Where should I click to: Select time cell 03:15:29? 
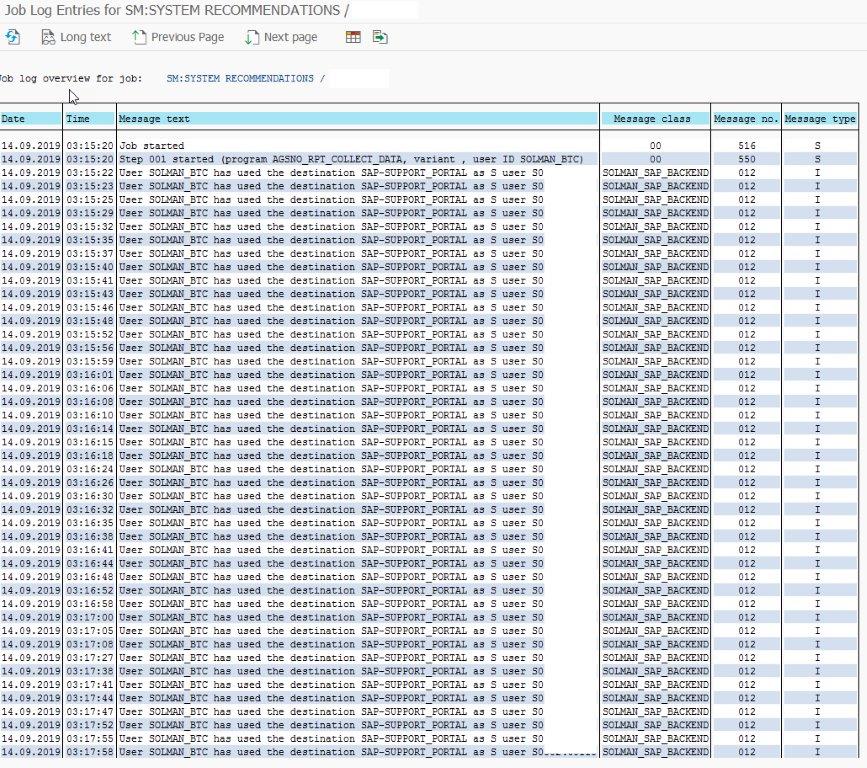[90, 213]
